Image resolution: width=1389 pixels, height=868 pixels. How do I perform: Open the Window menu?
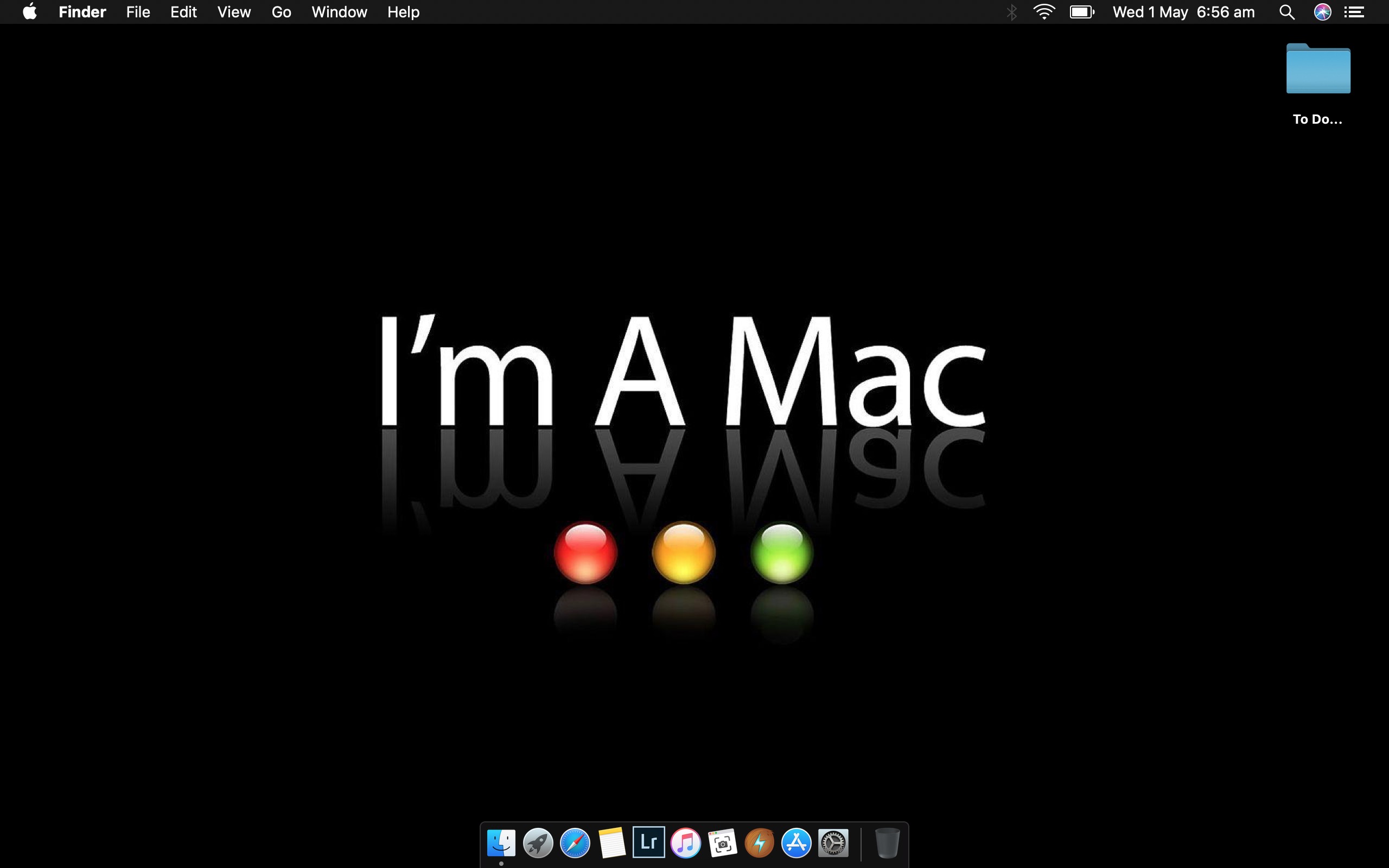[339, 12]
